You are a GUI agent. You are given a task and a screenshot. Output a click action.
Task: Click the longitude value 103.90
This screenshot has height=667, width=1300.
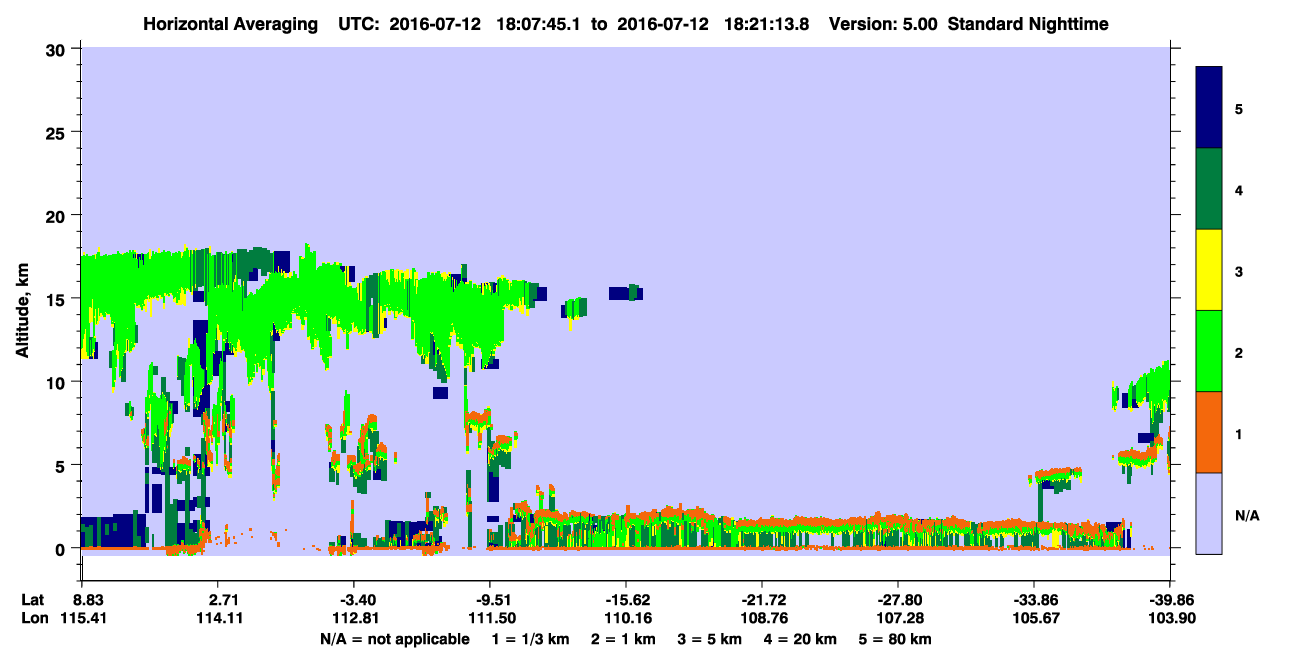click(1170, 619)
